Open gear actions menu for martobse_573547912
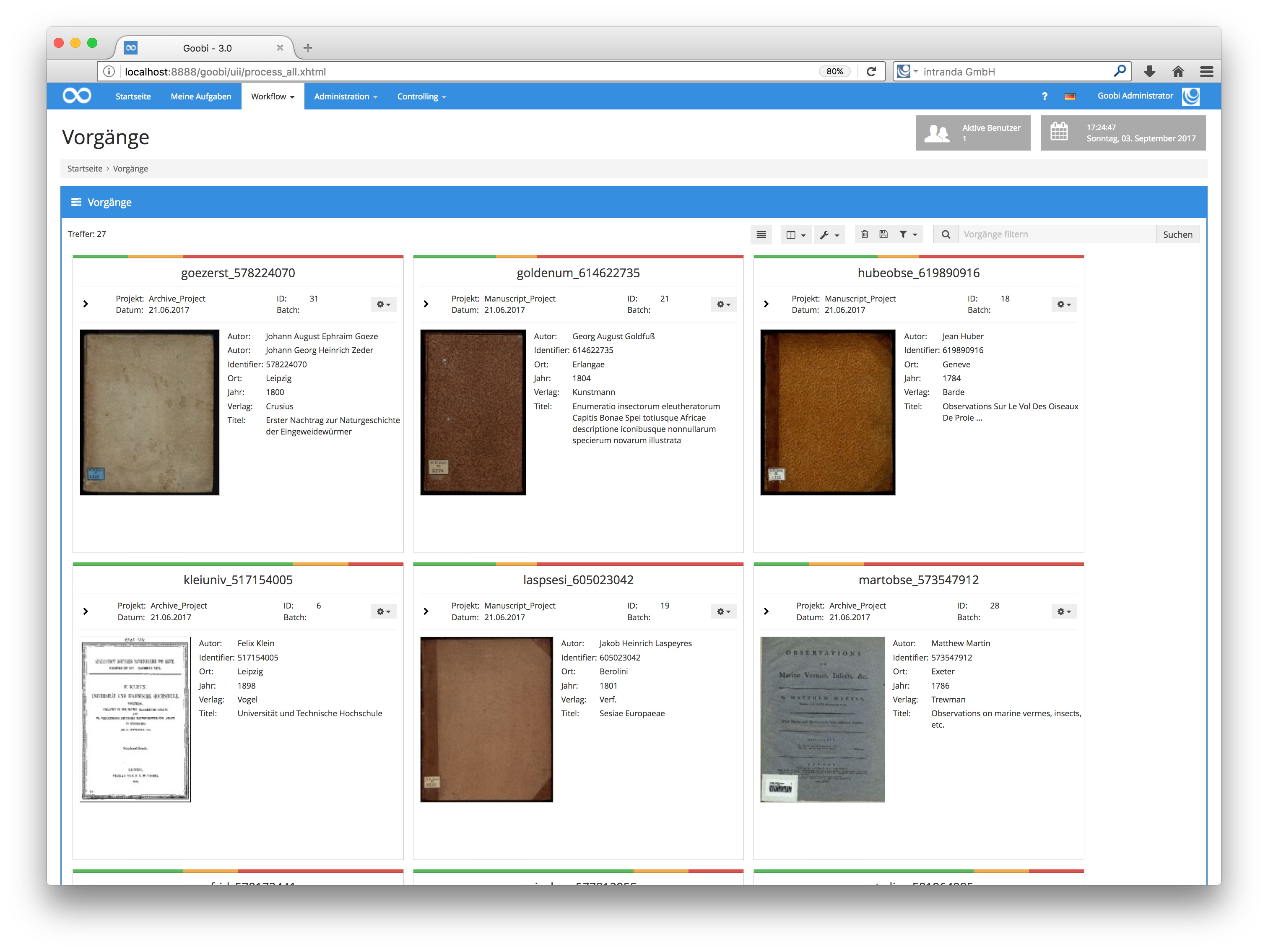The width and height of the screenshot is (1268, 952). click(x=1064, y=612)
